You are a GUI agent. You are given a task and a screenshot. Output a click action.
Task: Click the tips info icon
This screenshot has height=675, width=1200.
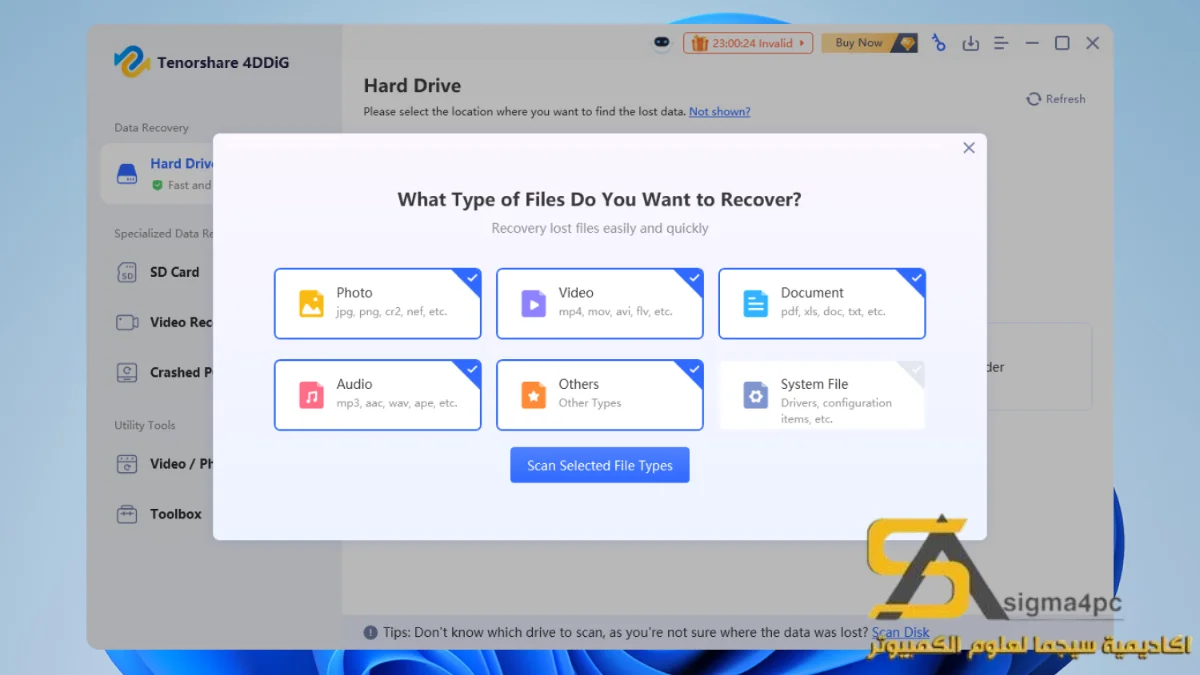(x=370, y=632)
